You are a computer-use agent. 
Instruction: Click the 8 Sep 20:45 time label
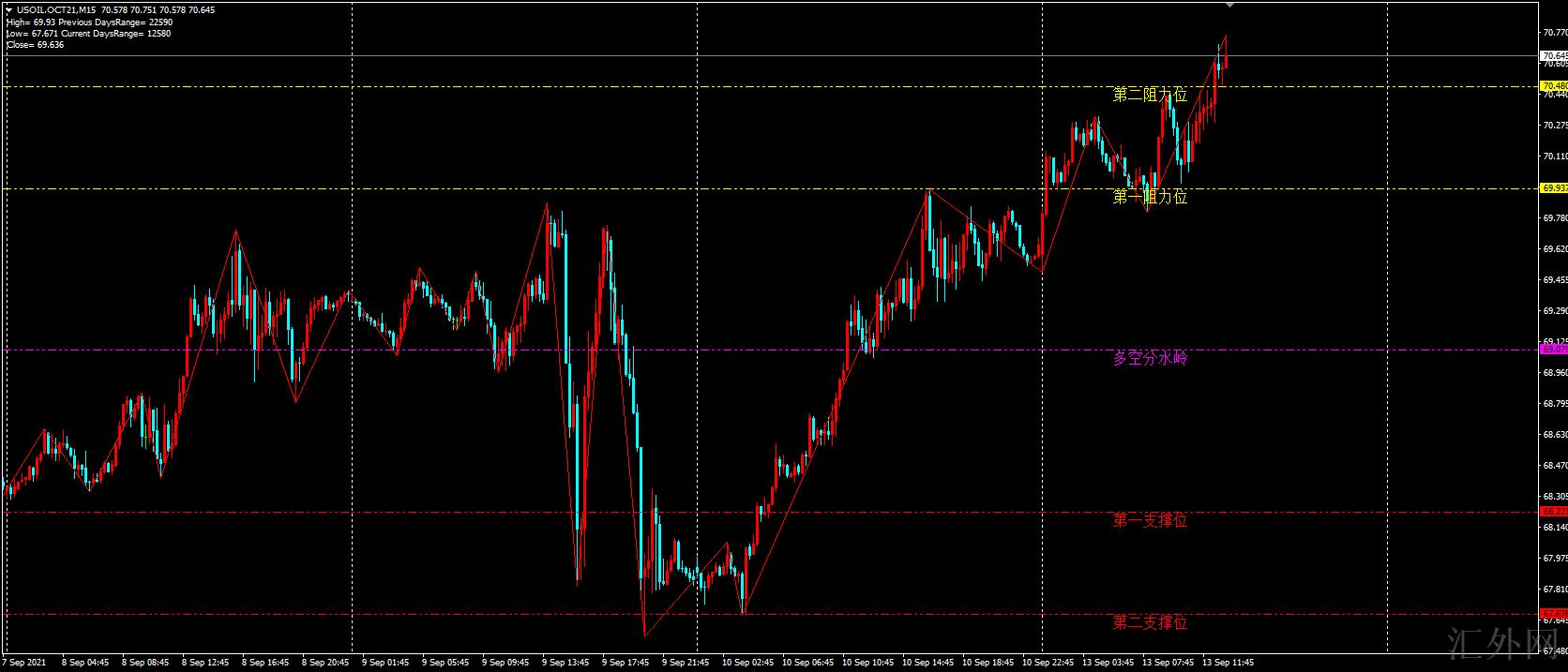coord(324,663)
